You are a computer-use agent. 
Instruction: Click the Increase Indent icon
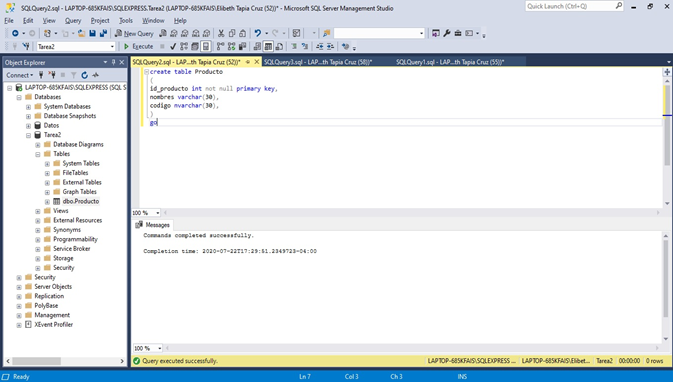330,46
